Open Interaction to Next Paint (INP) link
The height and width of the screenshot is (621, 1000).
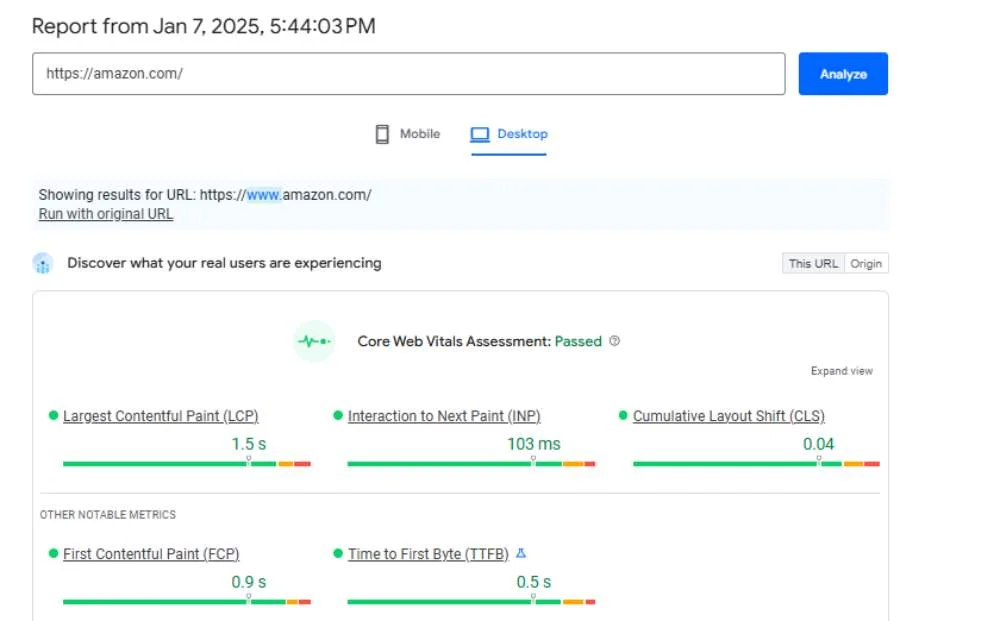click(x=444, y=416)
